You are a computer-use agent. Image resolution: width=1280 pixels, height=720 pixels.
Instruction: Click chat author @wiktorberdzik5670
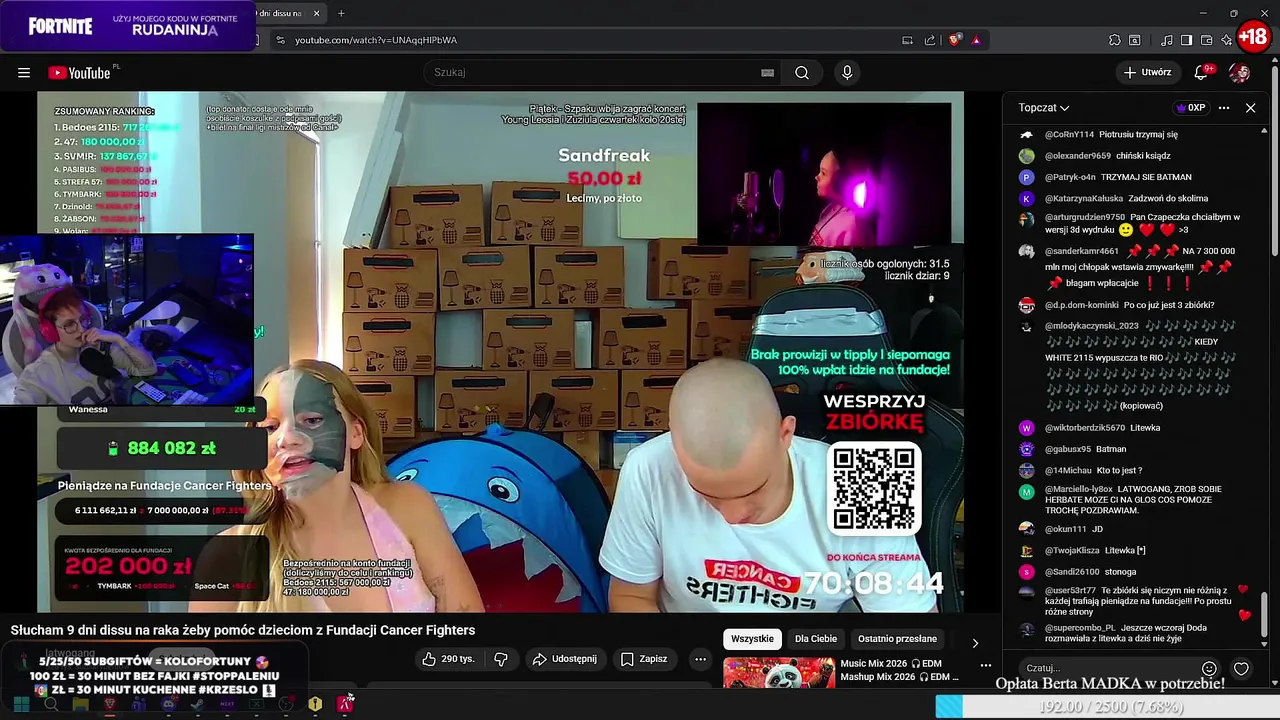point(1085,428)
